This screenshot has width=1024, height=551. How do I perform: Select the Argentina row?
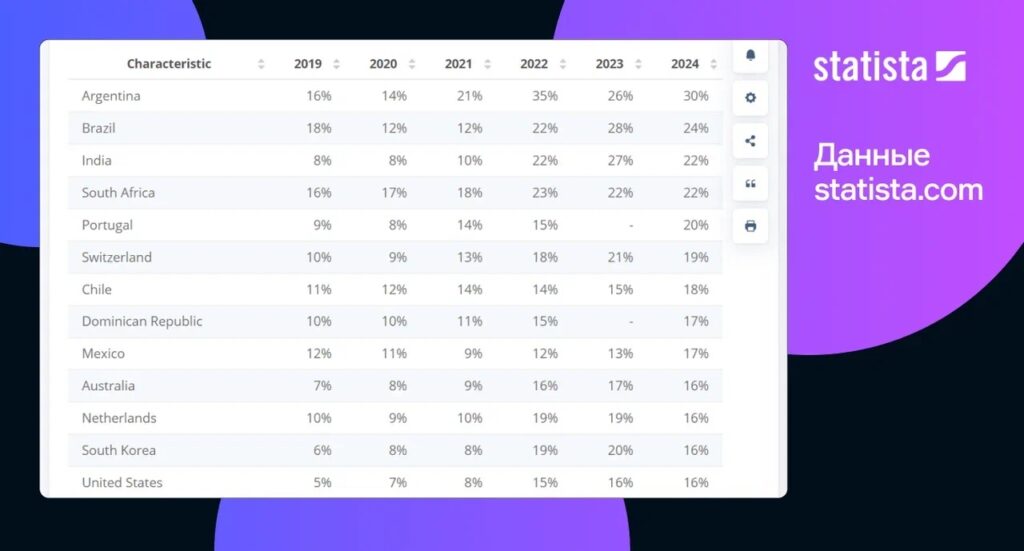click(395, 96)
